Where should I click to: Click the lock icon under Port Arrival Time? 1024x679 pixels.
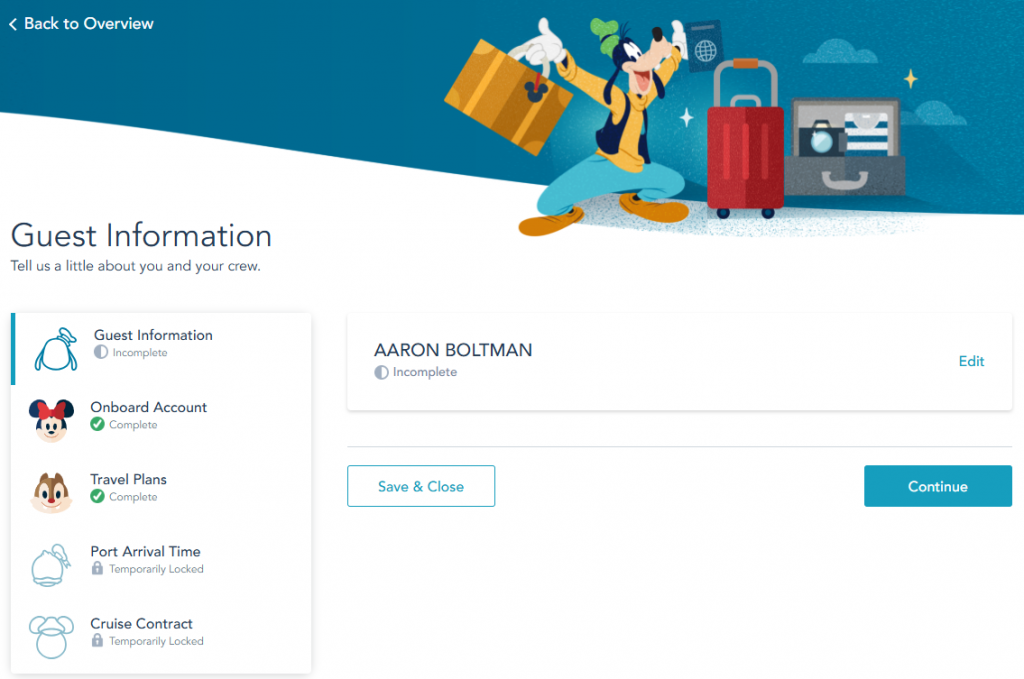[x=97, y=569]
